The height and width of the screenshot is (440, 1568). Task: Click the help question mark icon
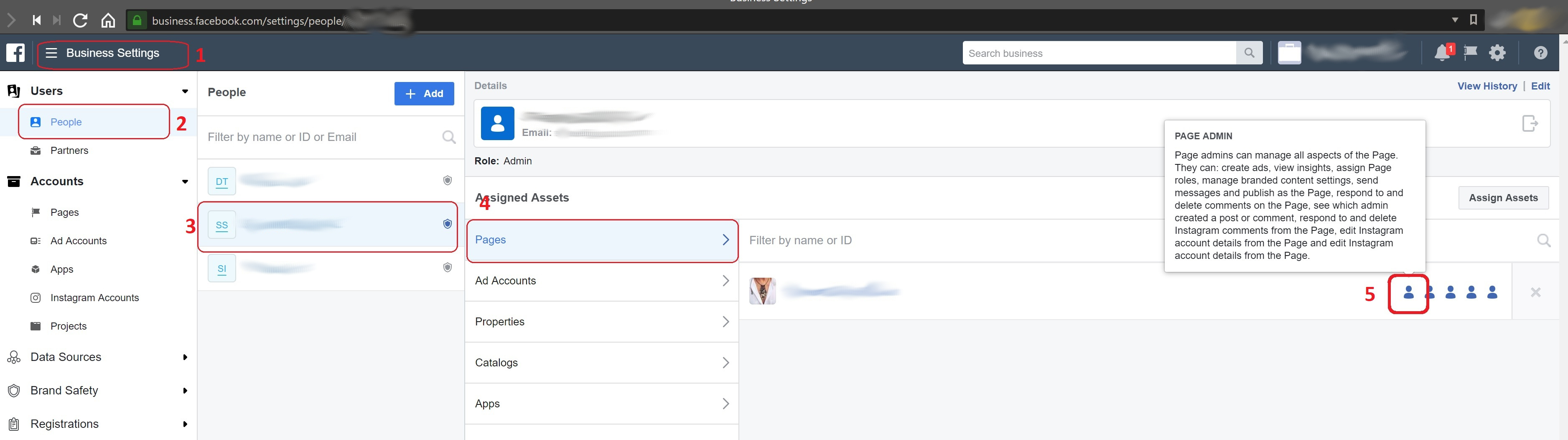1540,52
